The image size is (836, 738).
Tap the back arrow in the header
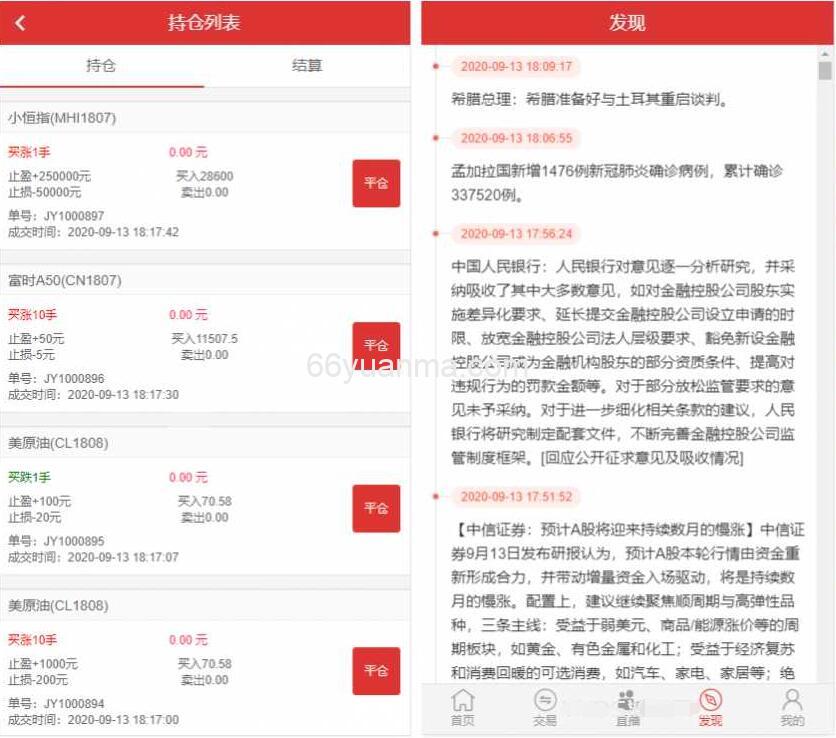pyautogui.click(x=20, y=22)
